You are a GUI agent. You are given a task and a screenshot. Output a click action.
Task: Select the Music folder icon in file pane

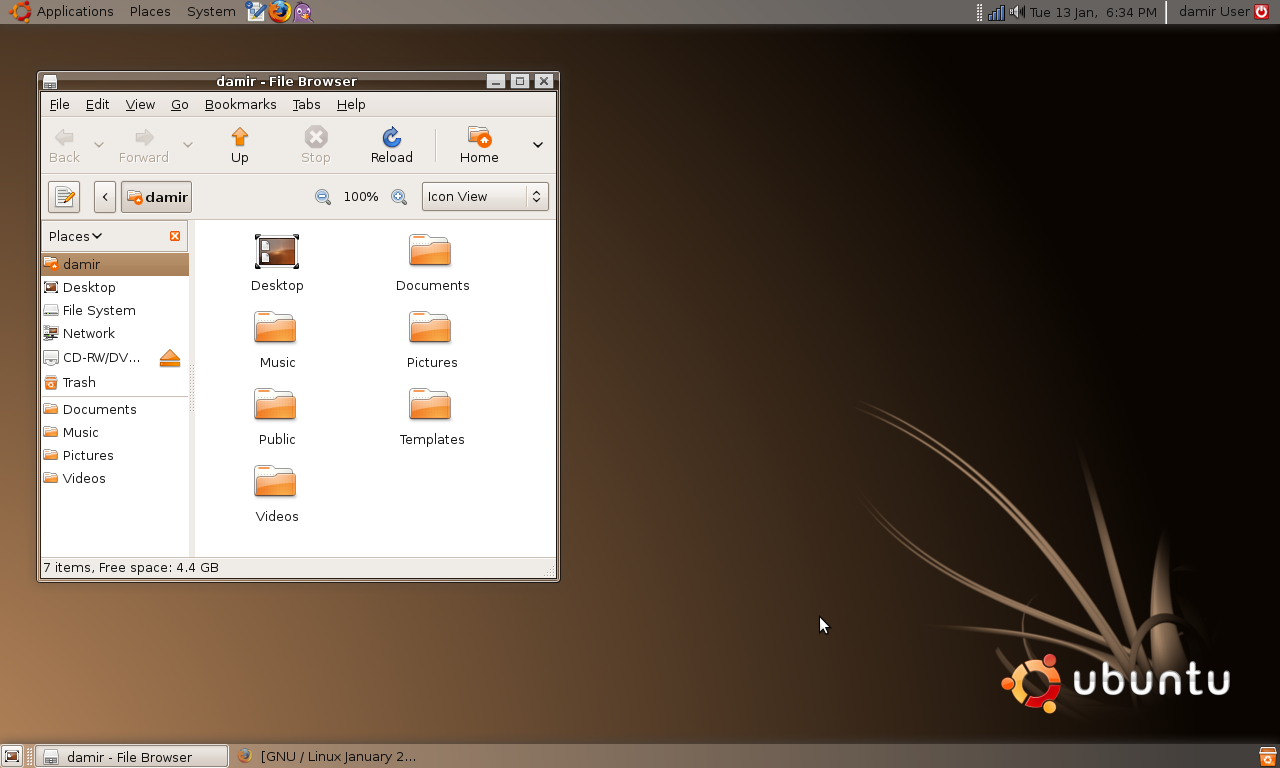(x=275, y=328)
